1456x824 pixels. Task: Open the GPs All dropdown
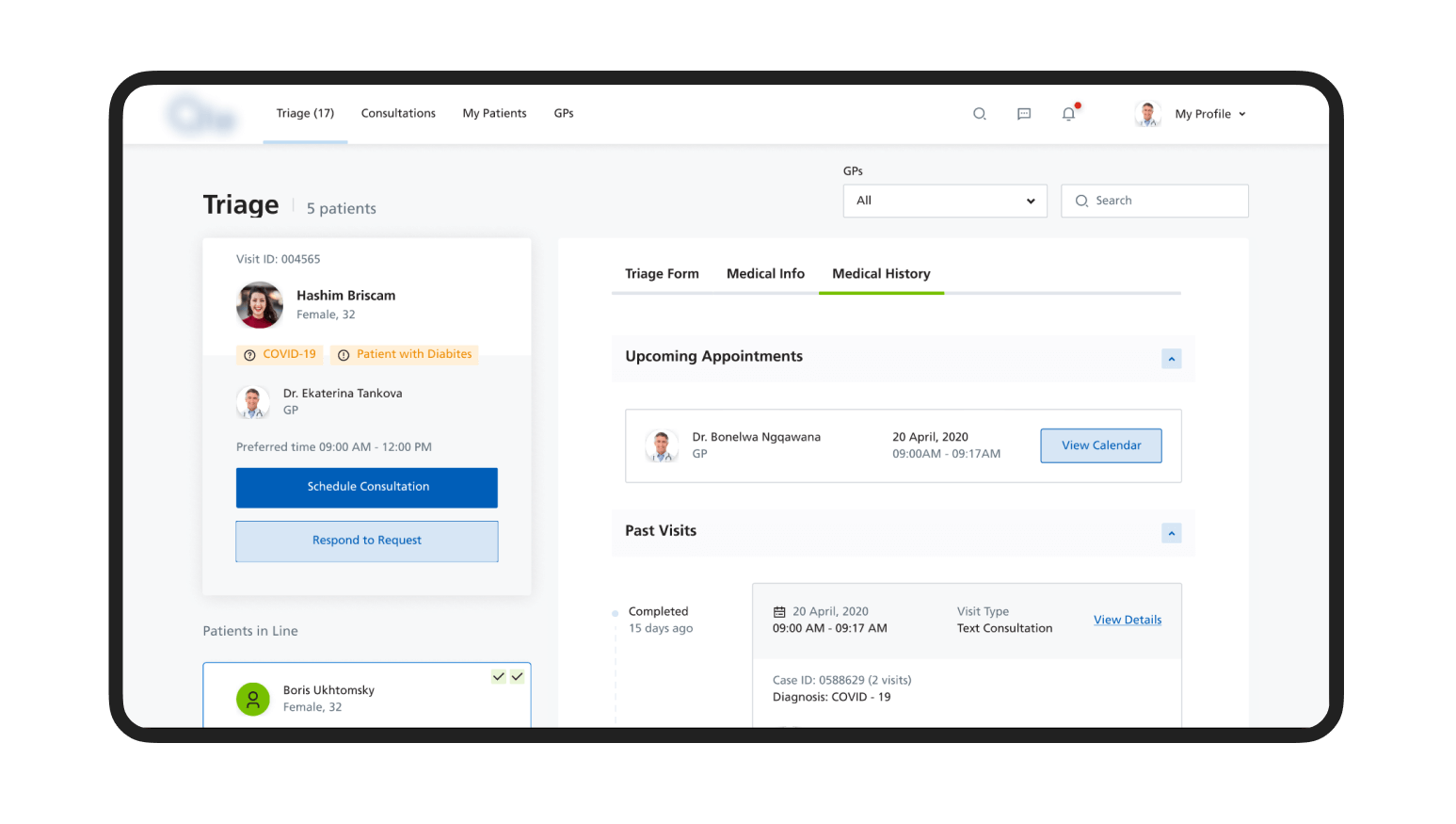click(944, 201)
